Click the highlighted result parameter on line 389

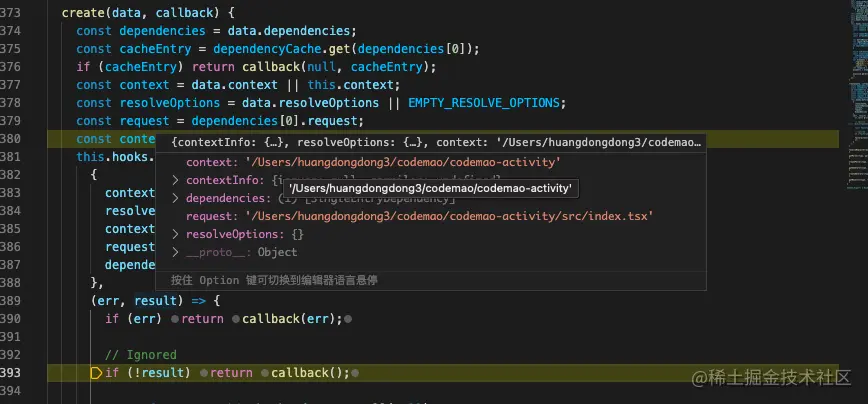coord(155,301)
